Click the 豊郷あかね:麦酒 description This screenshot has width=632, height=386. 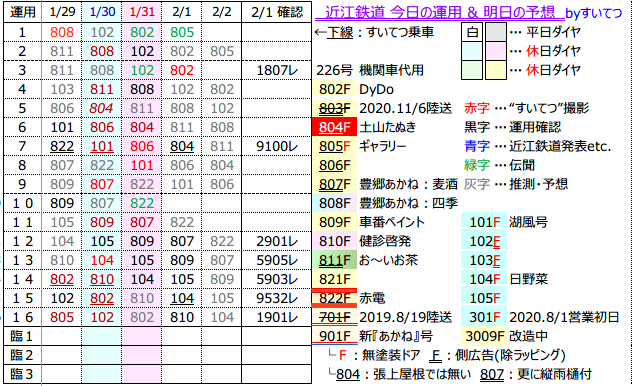click(408, 184)
